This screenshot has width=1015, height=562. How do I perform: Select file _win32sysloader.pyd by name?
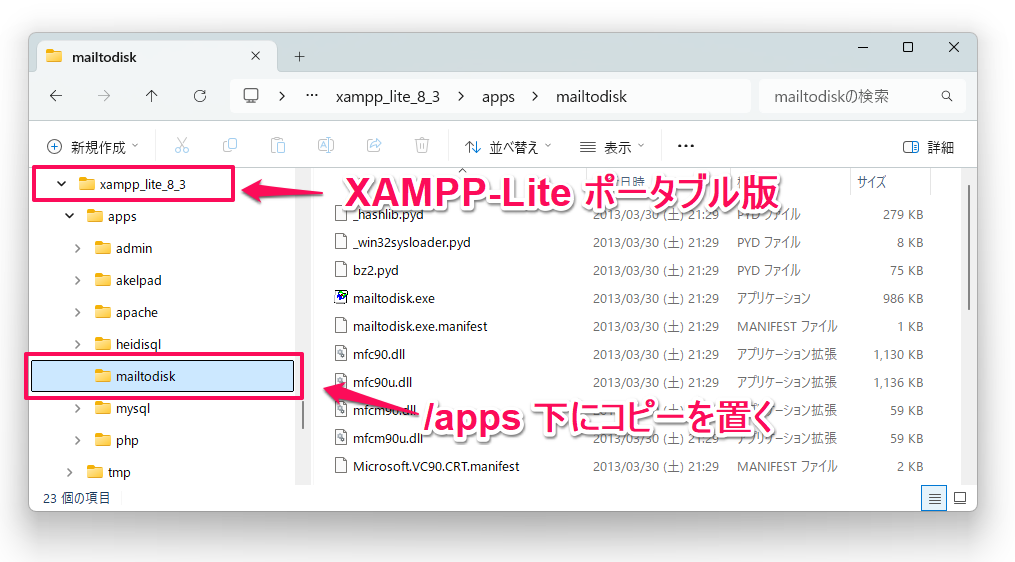[412, 242]
